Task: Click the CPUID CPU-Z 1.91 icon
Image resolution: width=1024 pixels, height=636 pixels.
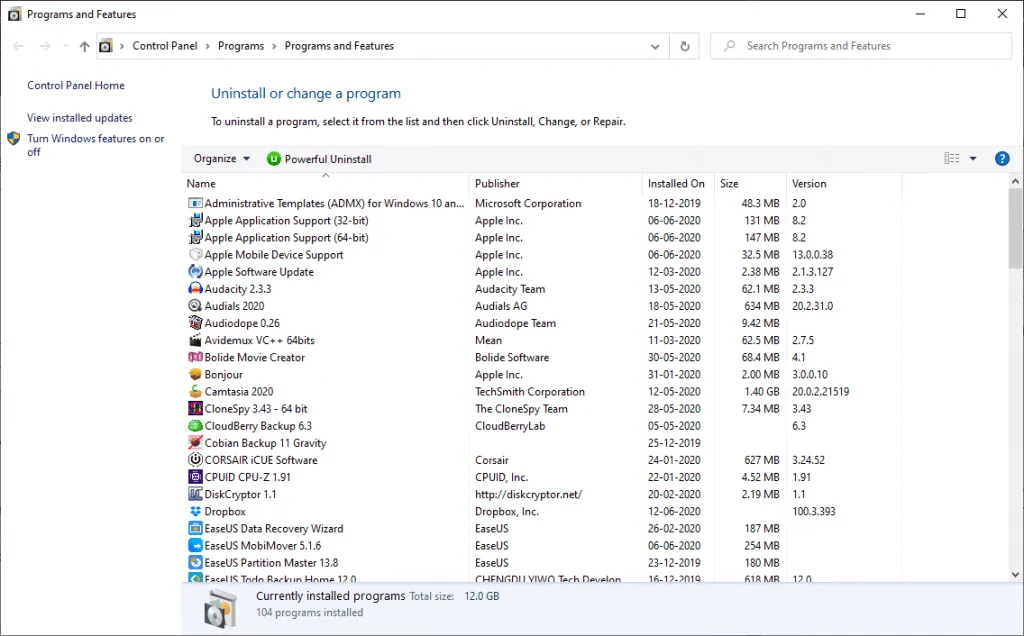Action: [x=195, y=477]
